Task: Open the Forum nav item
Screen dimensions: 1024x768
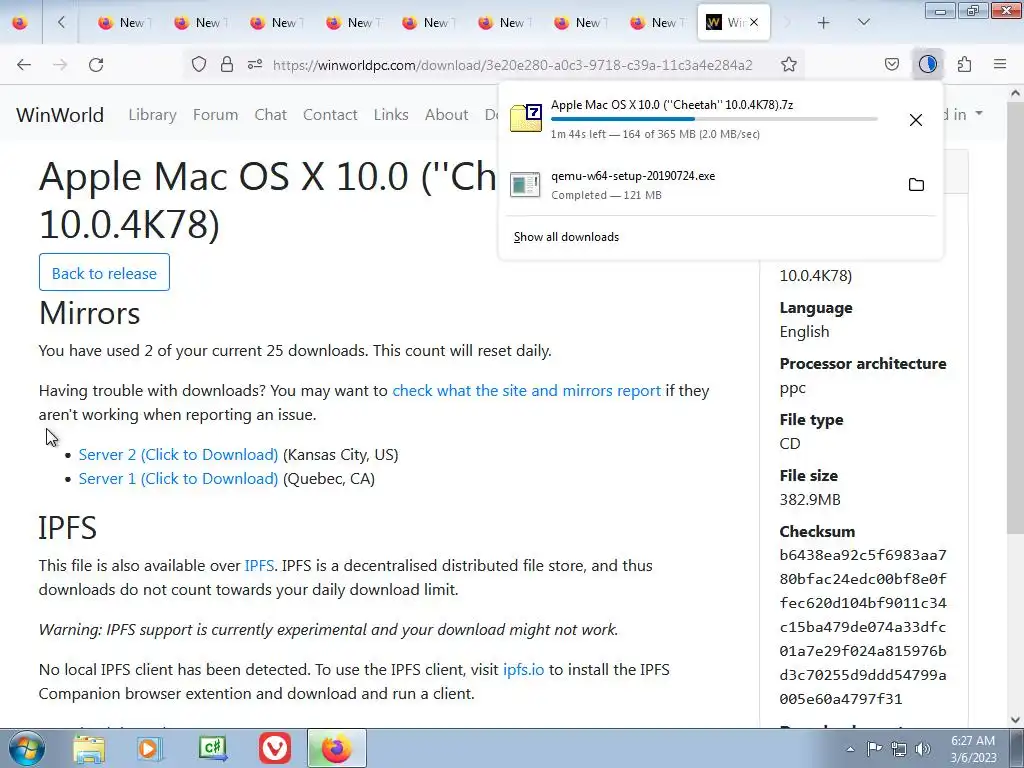Action: pos(216,115)
